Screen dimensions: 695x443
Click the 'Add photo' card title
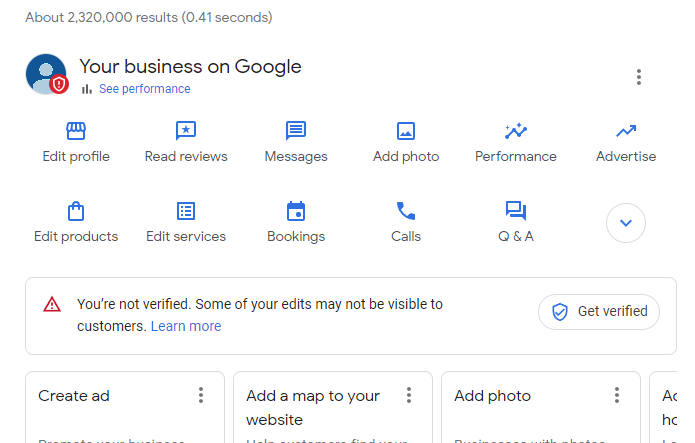click(492, 396)
